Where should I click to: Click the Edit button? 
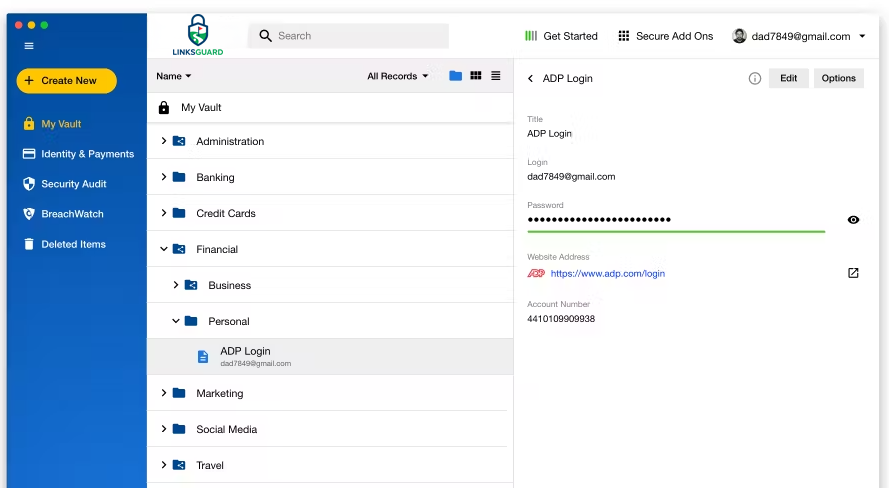[x=789, y=78]
